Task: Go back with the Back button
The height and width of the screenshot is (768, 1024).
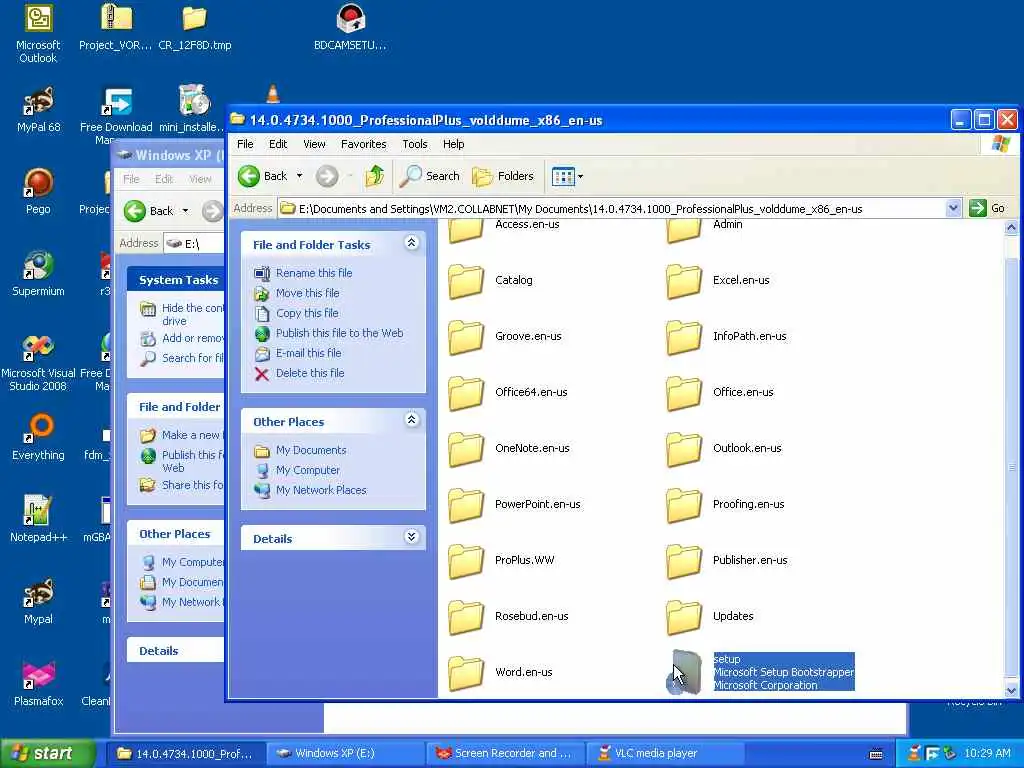Action: coord(263,176)
